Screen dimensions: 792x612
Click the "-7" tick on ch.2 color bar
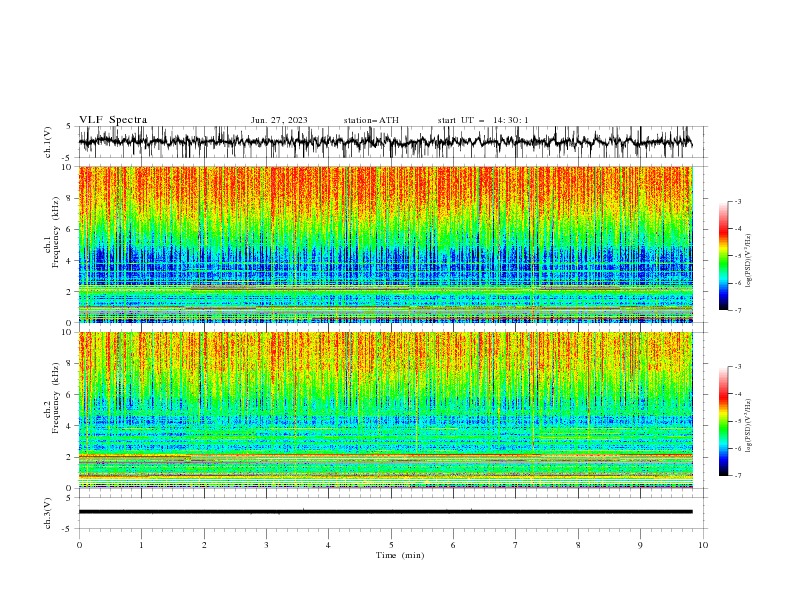737,476
